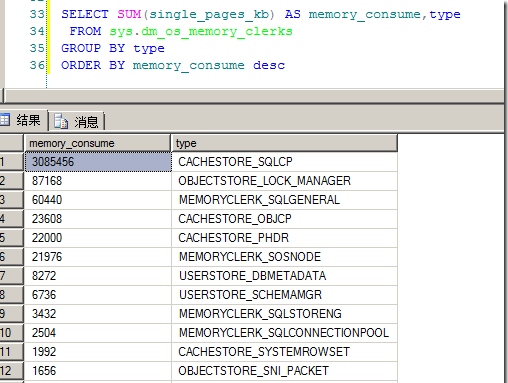Select row header number 12
This screenshot has width=508, height=383.
click(11, 371)
